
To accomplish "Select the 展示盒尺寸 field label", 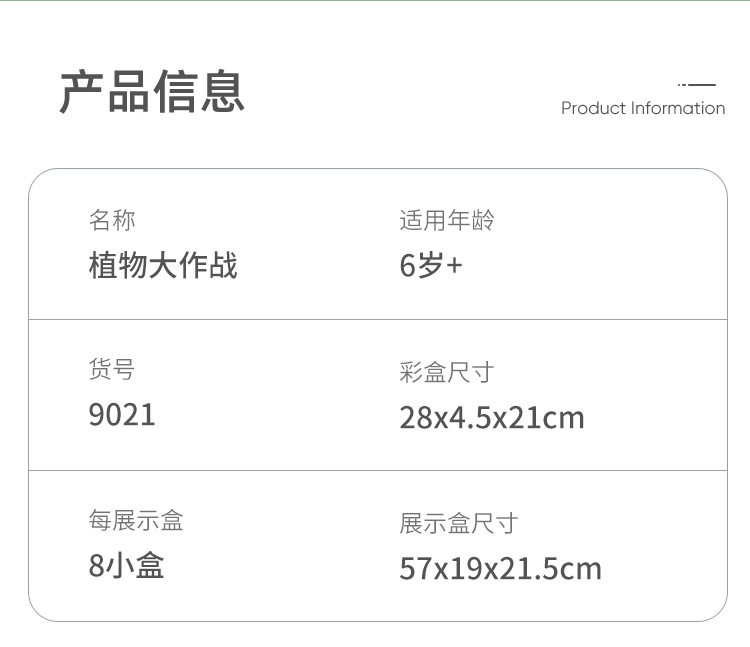I will click(x=459, y=523).
